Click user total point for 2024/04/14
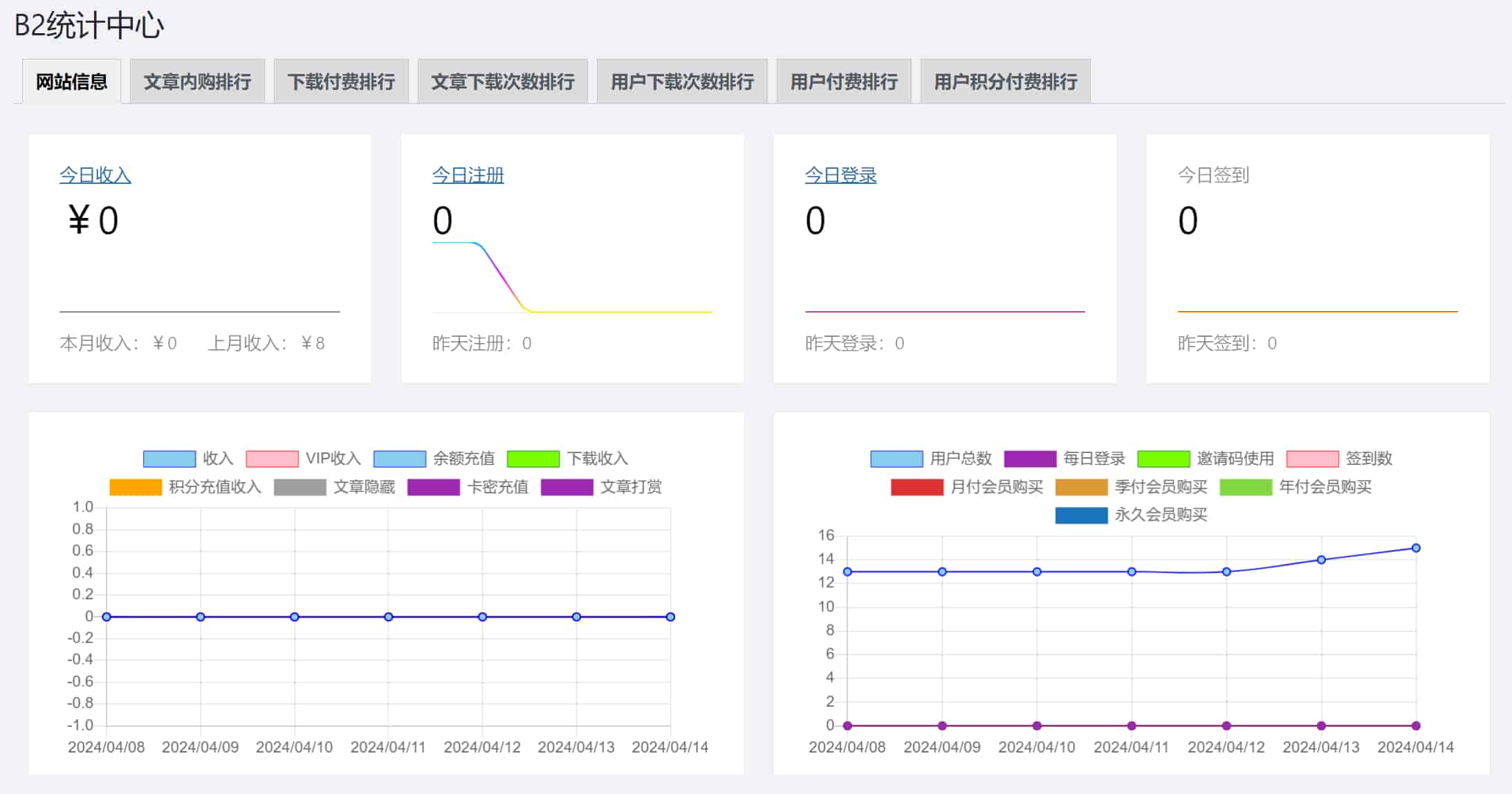 tap(1416, 548)
